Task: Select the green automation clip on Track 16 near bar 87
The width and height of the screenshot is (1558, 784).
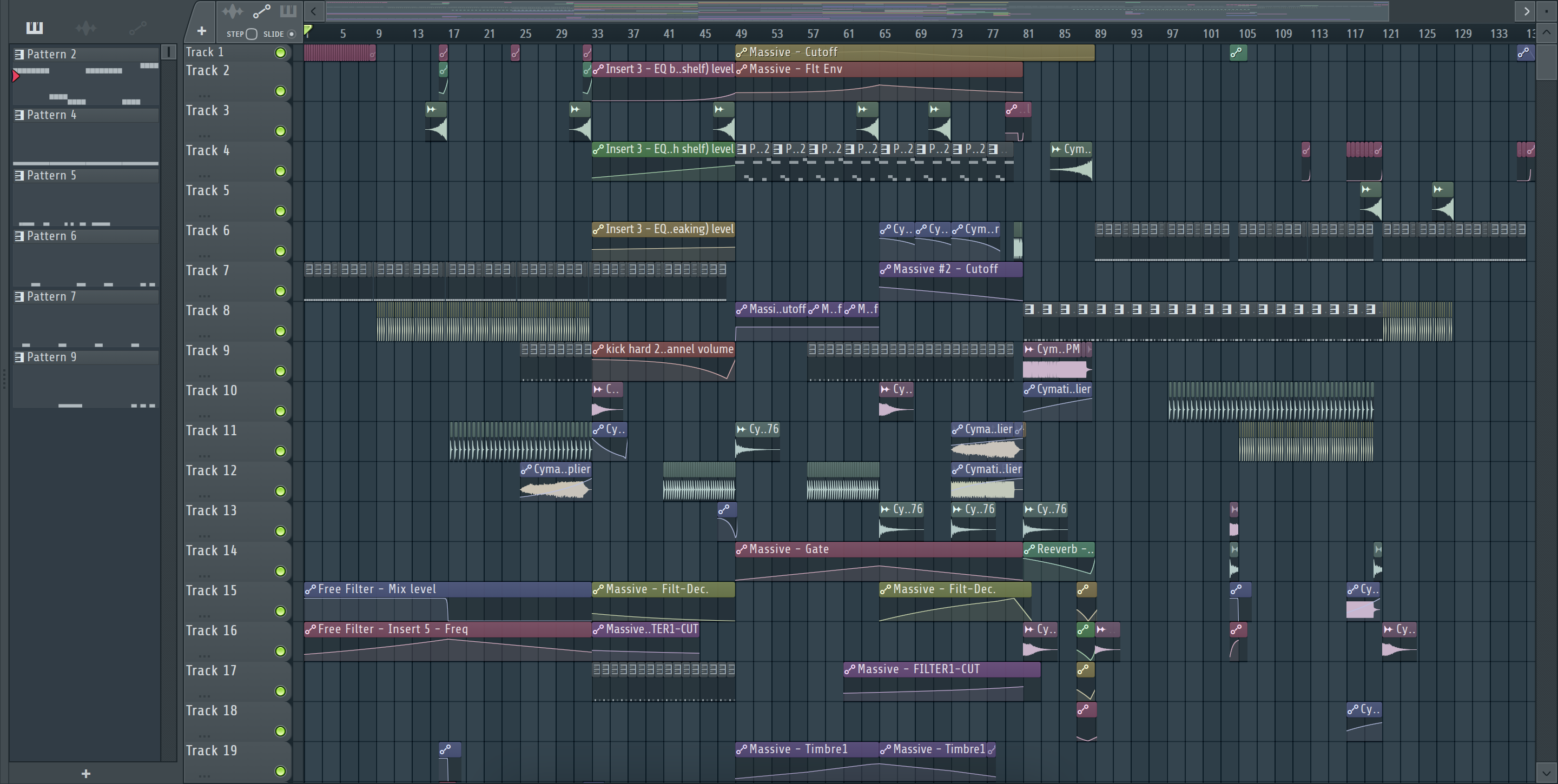Action: point(1085,629)
